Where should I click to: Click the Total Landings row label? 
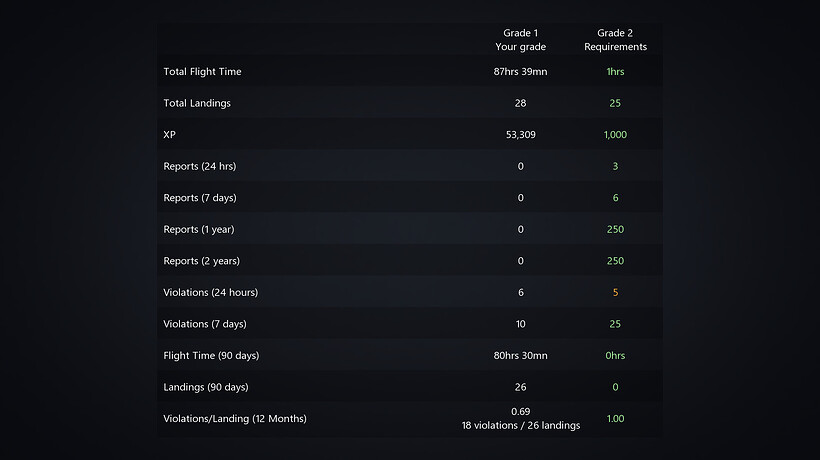point(197,103)
